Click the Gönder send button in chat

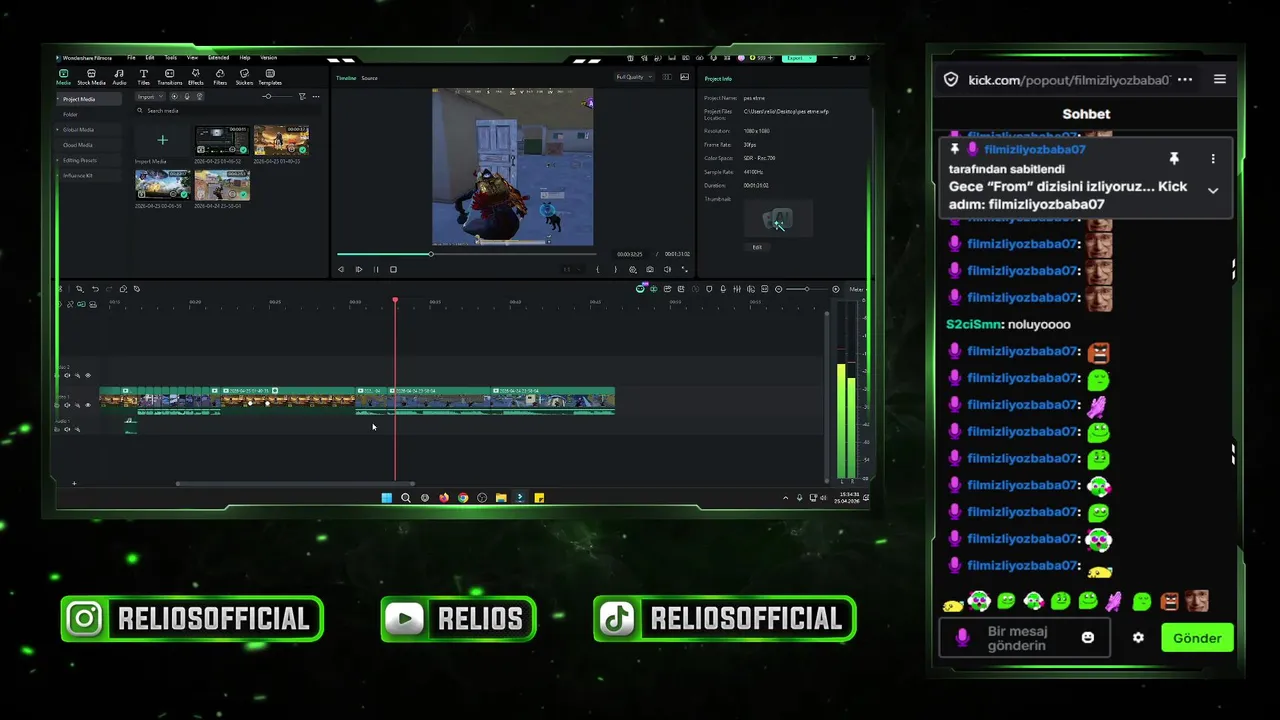(1197, 638)
